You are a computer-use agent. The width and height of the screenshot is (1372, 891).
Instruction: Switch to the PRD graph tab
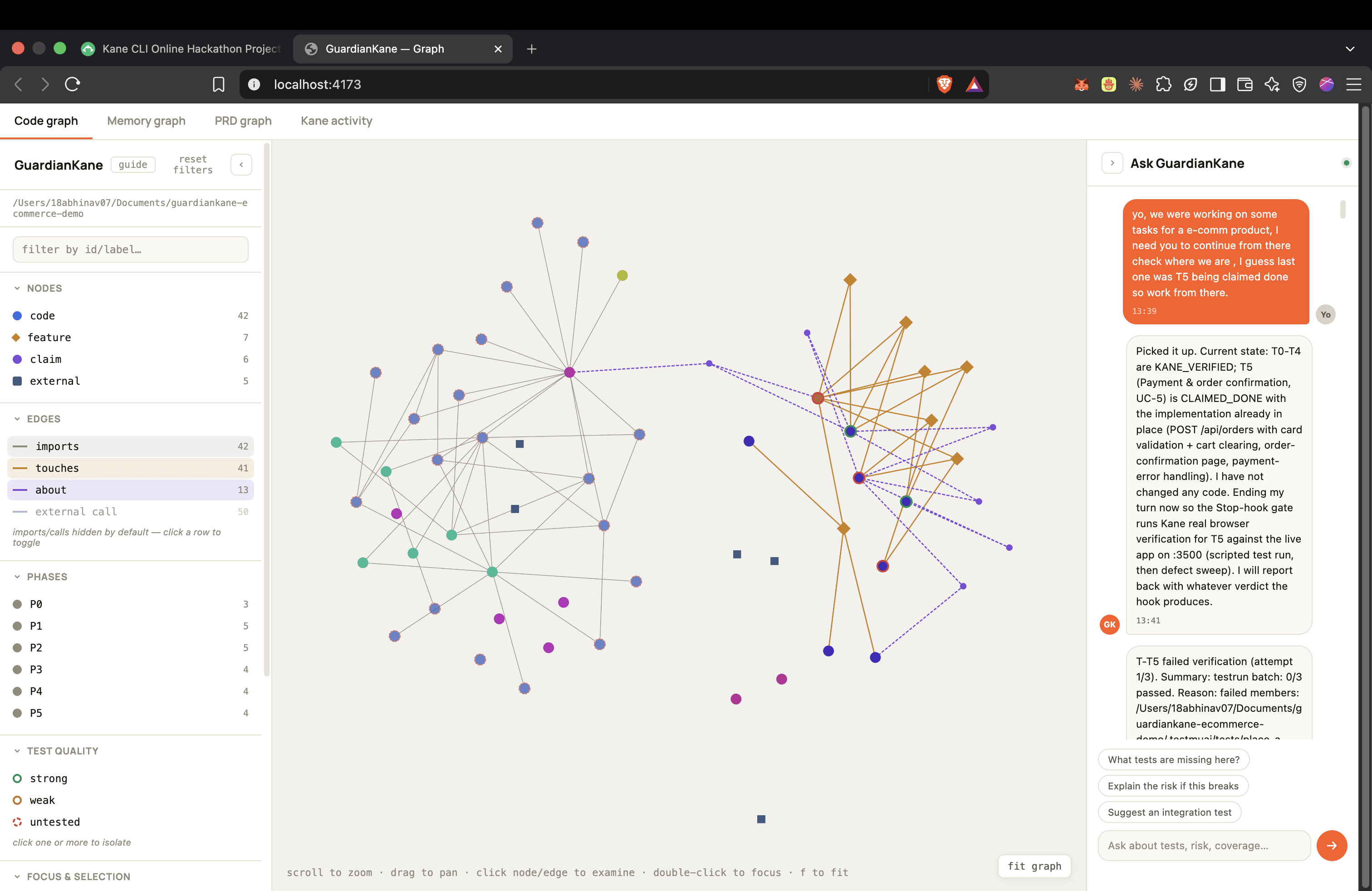tap(243, 121)
